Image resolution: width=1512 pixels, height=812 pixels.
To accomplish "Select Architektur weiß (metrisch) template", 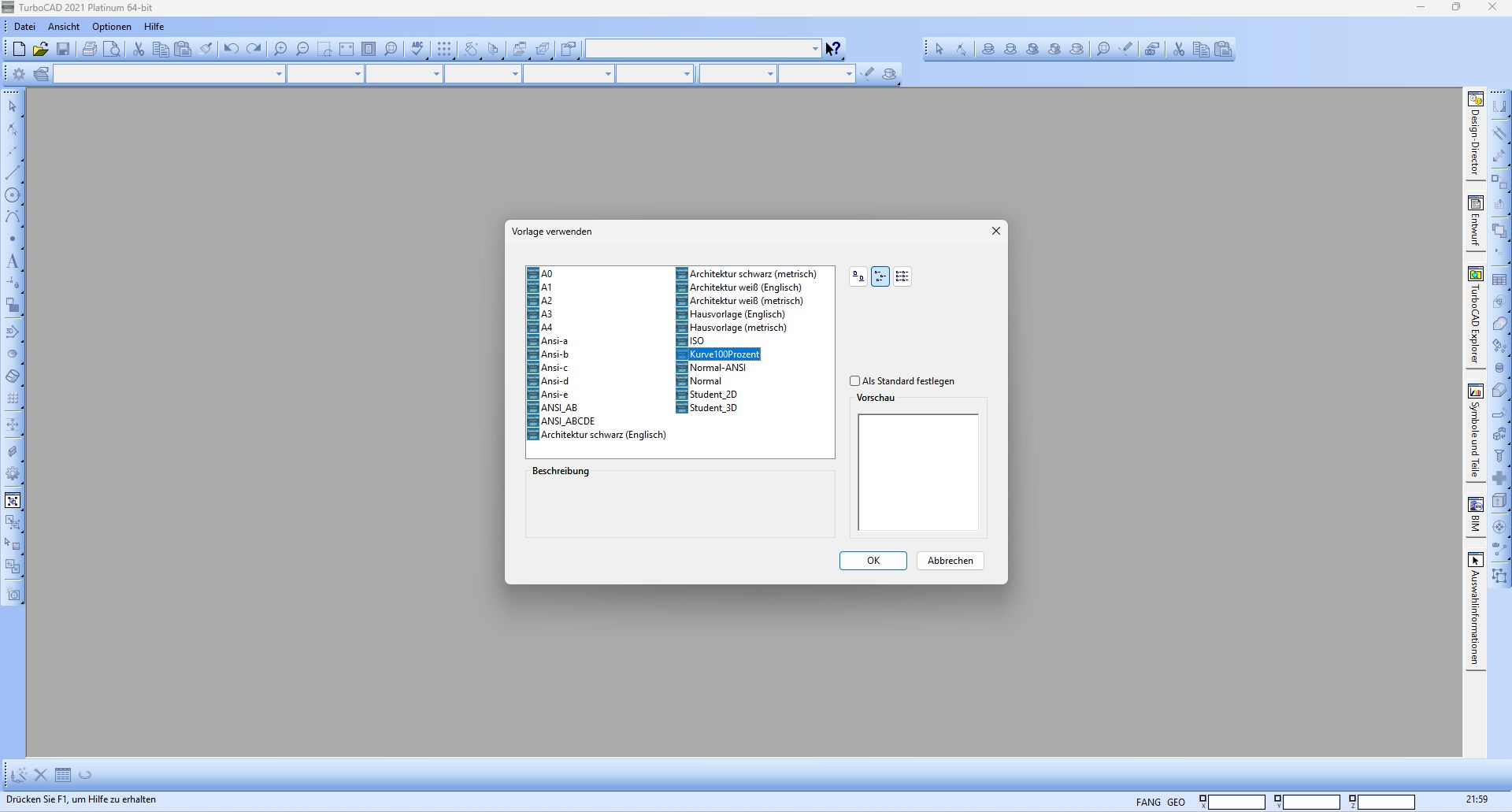I will click(740, 301).
